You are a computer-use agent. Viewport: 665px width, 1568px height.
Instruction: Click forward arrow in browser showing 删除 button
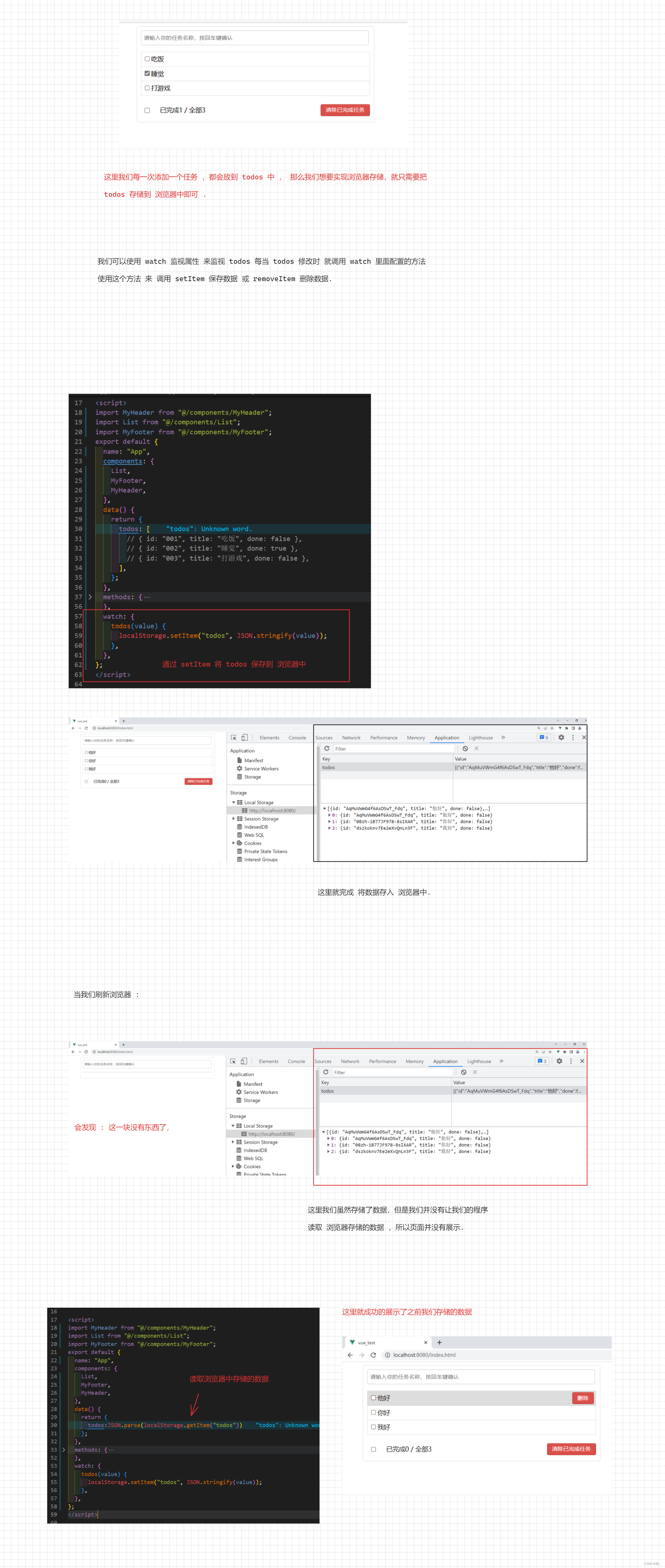click(362, 1355)
